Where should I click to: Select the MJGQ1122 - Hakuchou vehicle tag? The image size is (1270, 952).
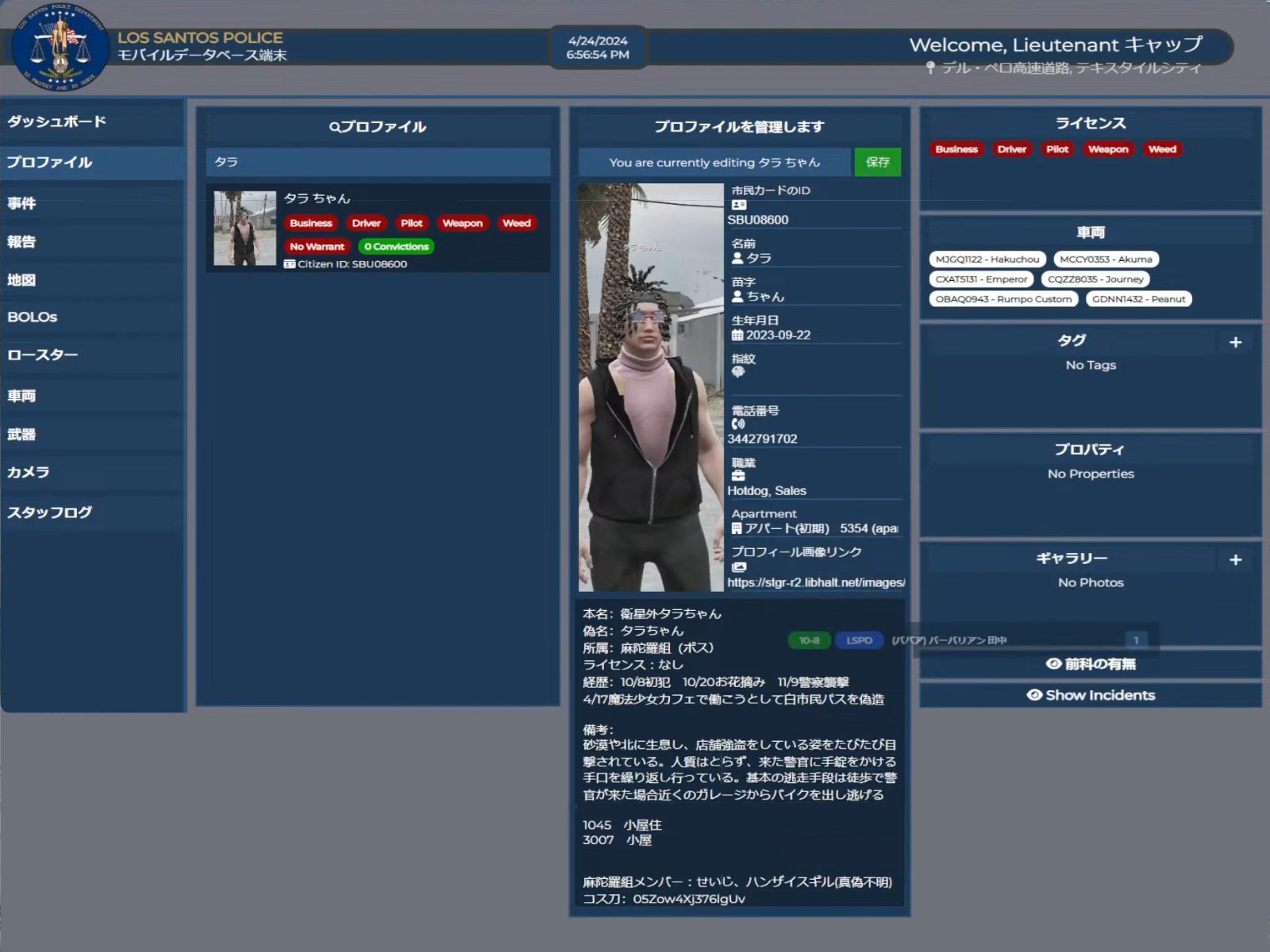click(987, 259)
